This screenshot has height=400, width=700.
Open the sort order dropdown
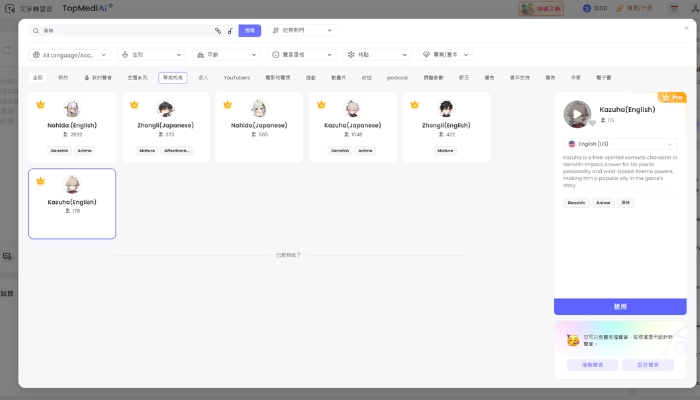[302, 30]
